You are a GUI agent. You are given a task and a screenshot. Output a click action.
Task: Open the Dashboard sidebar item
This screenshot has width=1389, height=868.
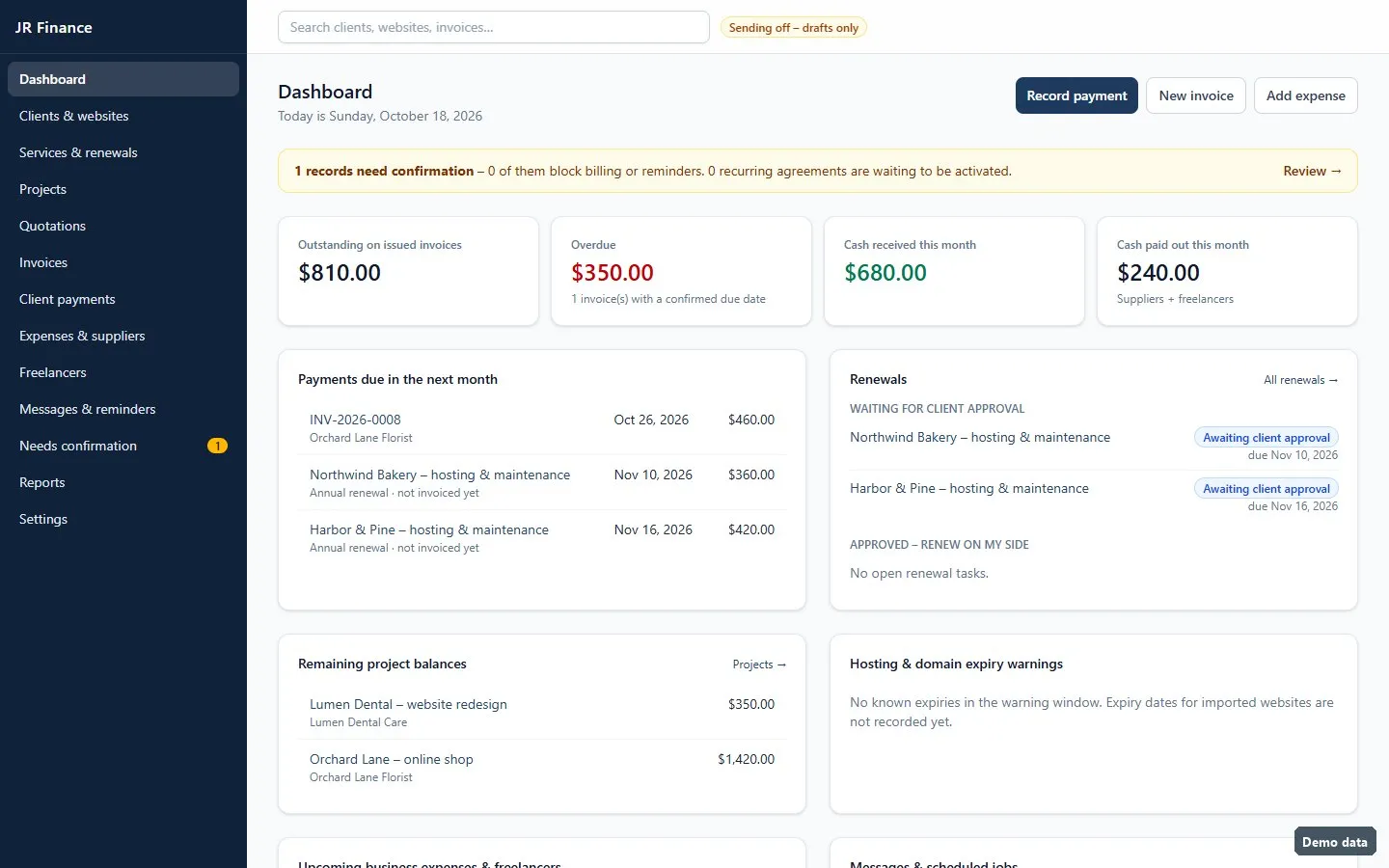click(x=123, y=79)
